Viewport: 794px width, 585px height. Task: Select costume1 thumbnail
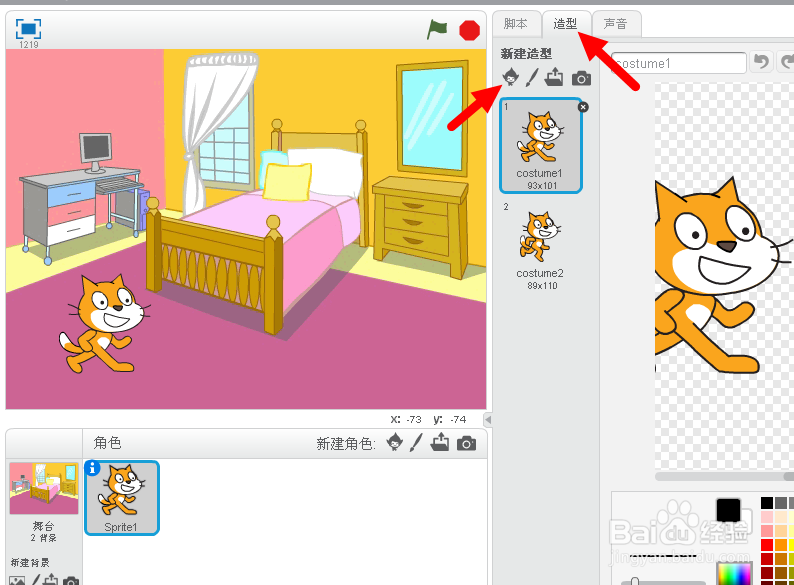pos(541,145)
